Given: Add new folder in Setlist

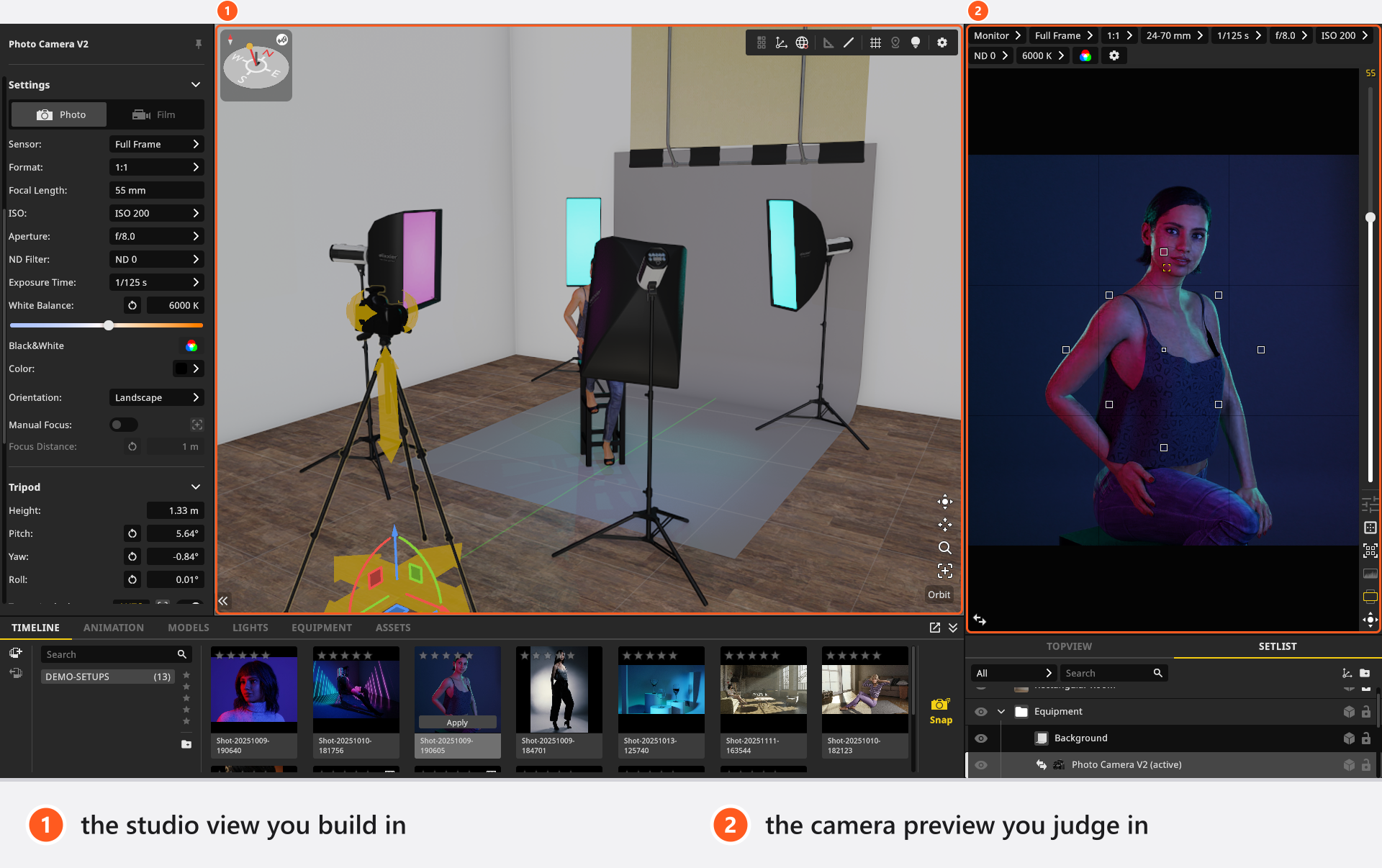Looking at the screenshot, I should point(1365,673).
